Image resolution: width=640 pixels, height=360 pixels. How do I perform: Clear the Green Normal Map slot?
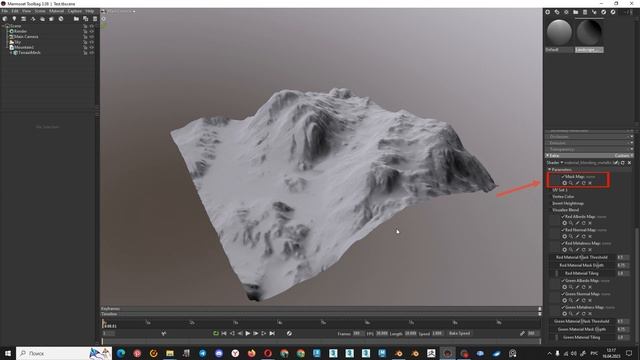coord(590,300)
